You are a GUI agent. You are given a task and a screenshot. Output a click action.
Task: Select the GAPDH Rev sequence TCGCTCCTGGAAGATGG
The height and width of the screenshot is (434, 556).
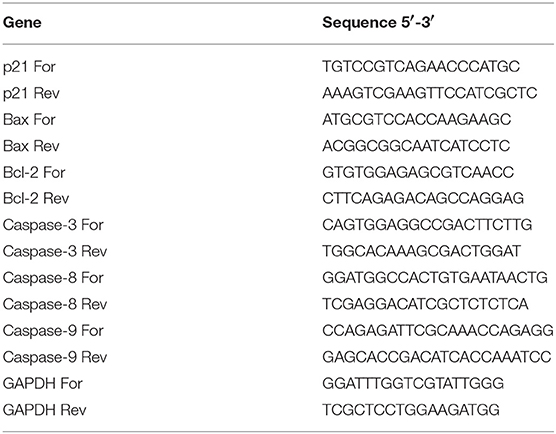[411, 410]
